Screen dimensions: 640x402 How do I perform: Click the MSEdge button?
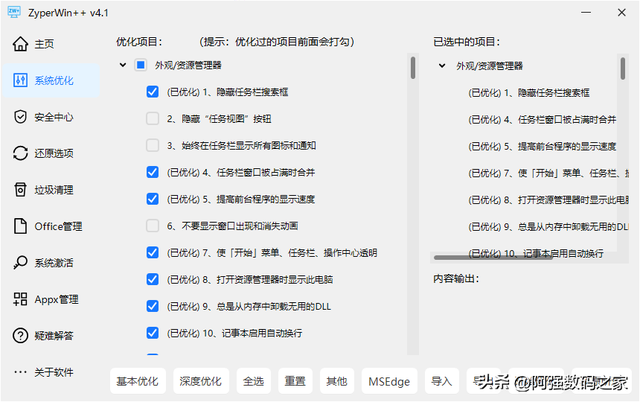click(389, 381)
